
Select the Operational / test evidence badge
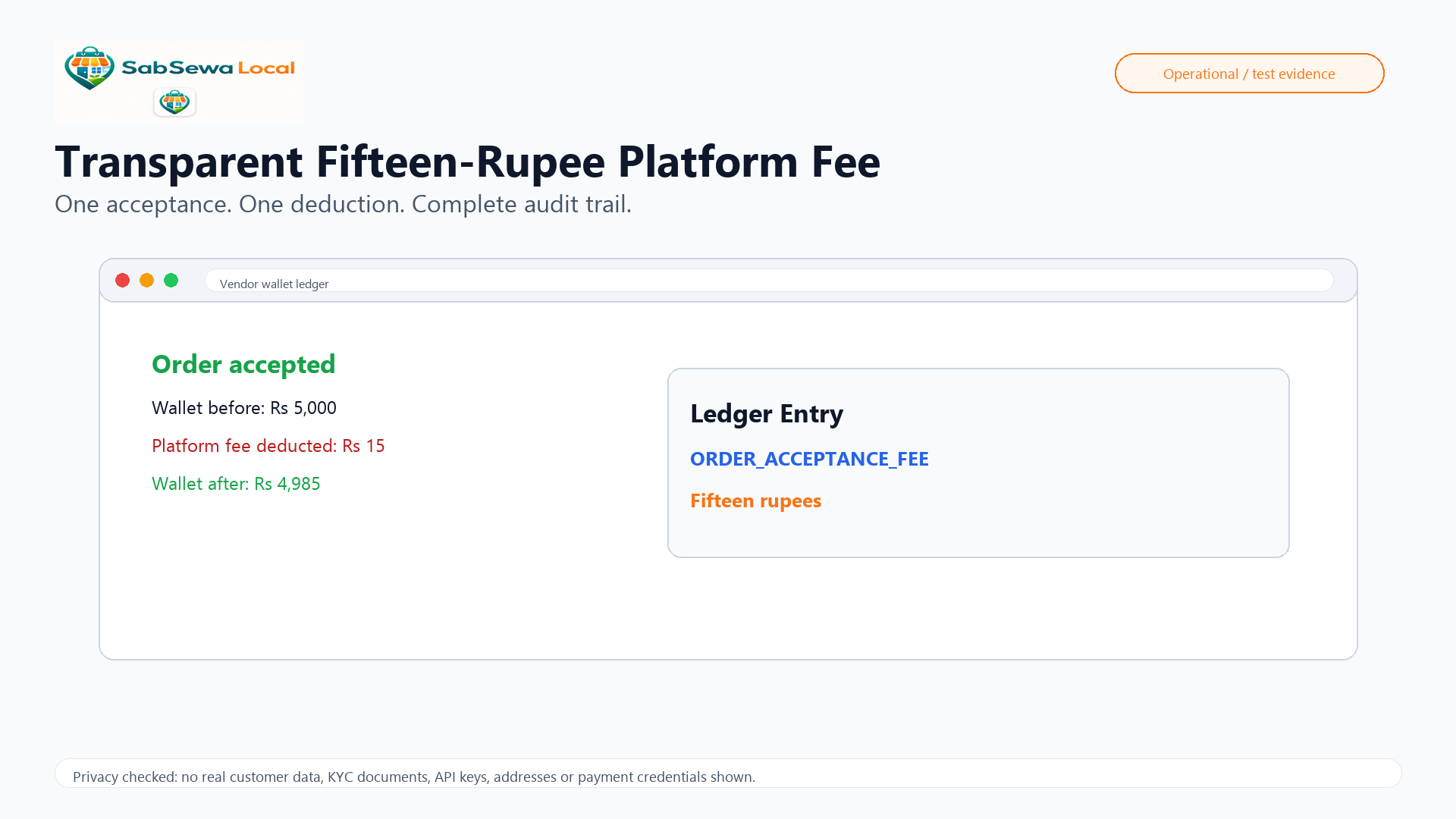[x=1249, y=74]
